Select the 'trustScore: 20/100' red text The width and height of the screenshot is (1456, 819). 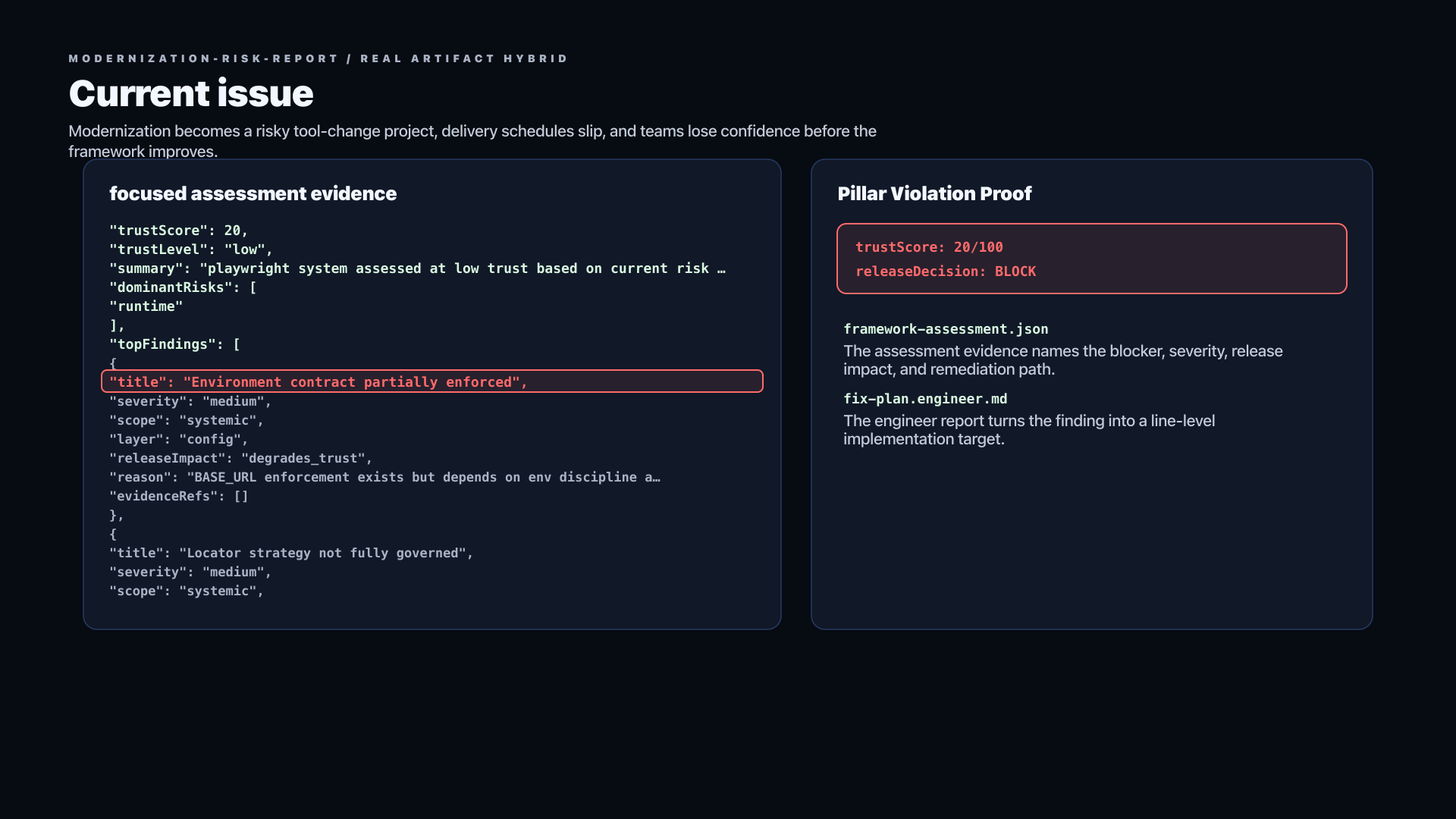(x=929, y=247)
